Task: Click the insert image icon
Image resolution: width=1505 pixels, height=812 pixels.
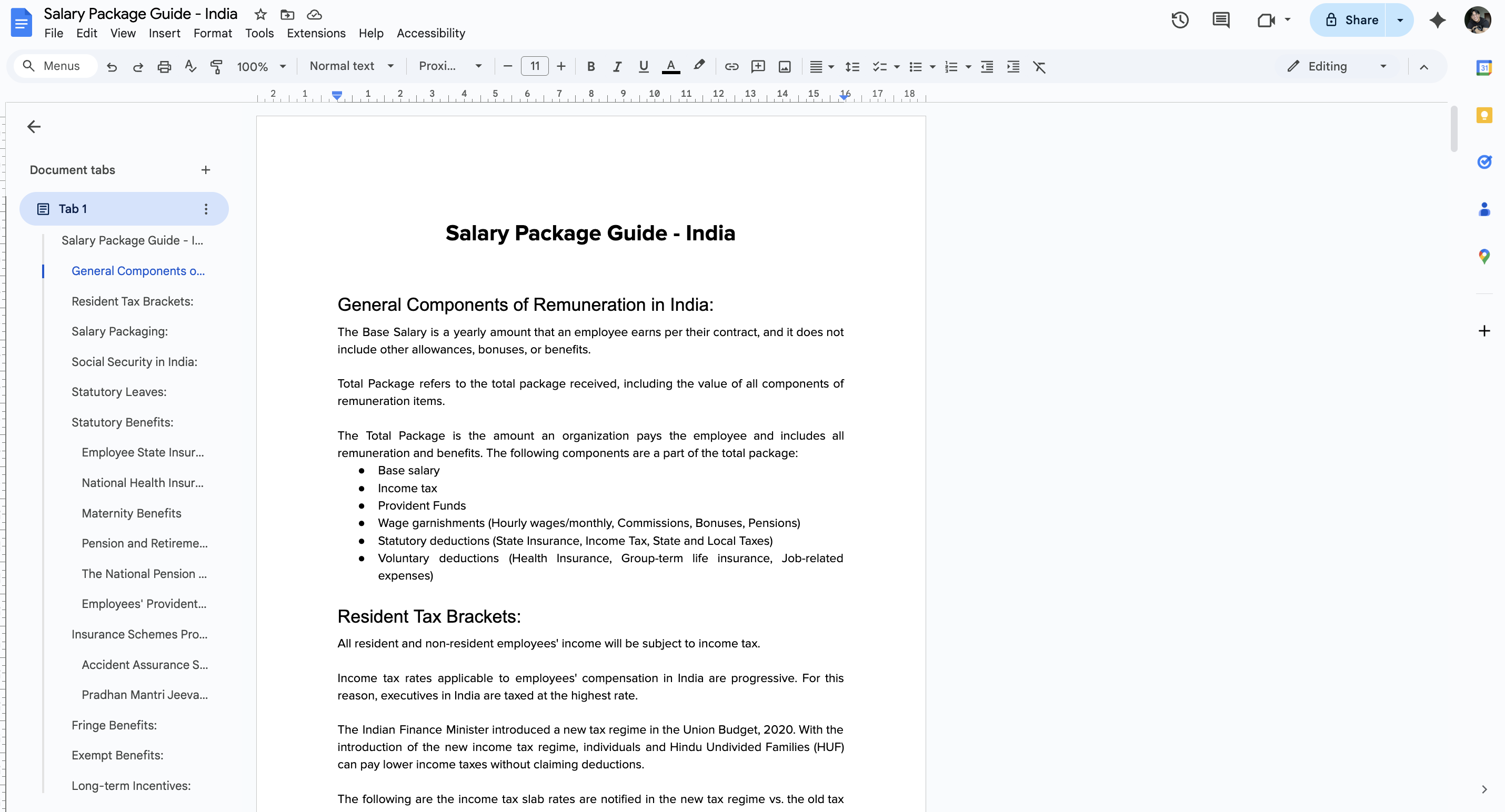Action: [784, 67]
